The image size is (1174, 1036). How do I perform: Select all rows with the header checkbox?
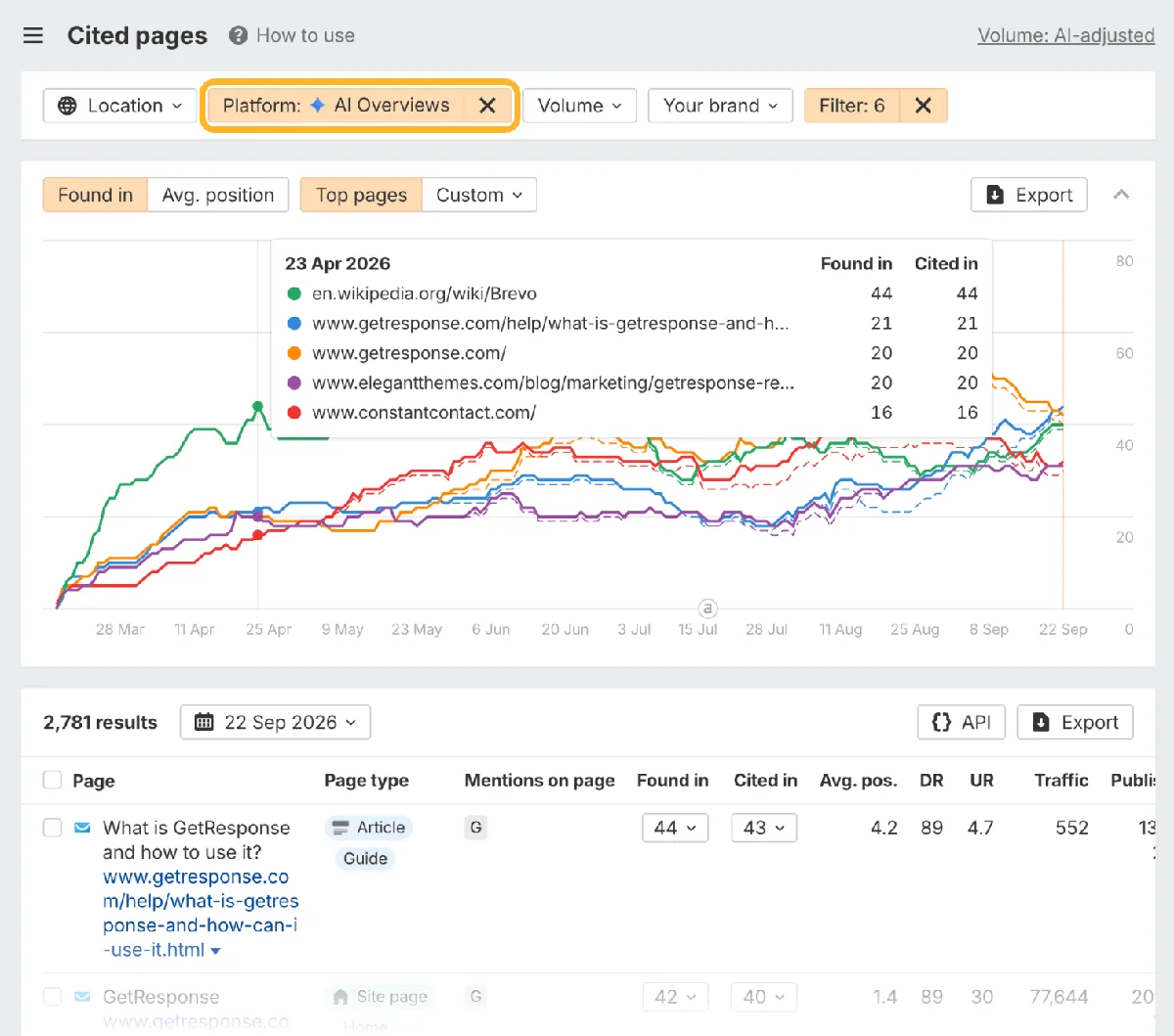coord(52,781)
